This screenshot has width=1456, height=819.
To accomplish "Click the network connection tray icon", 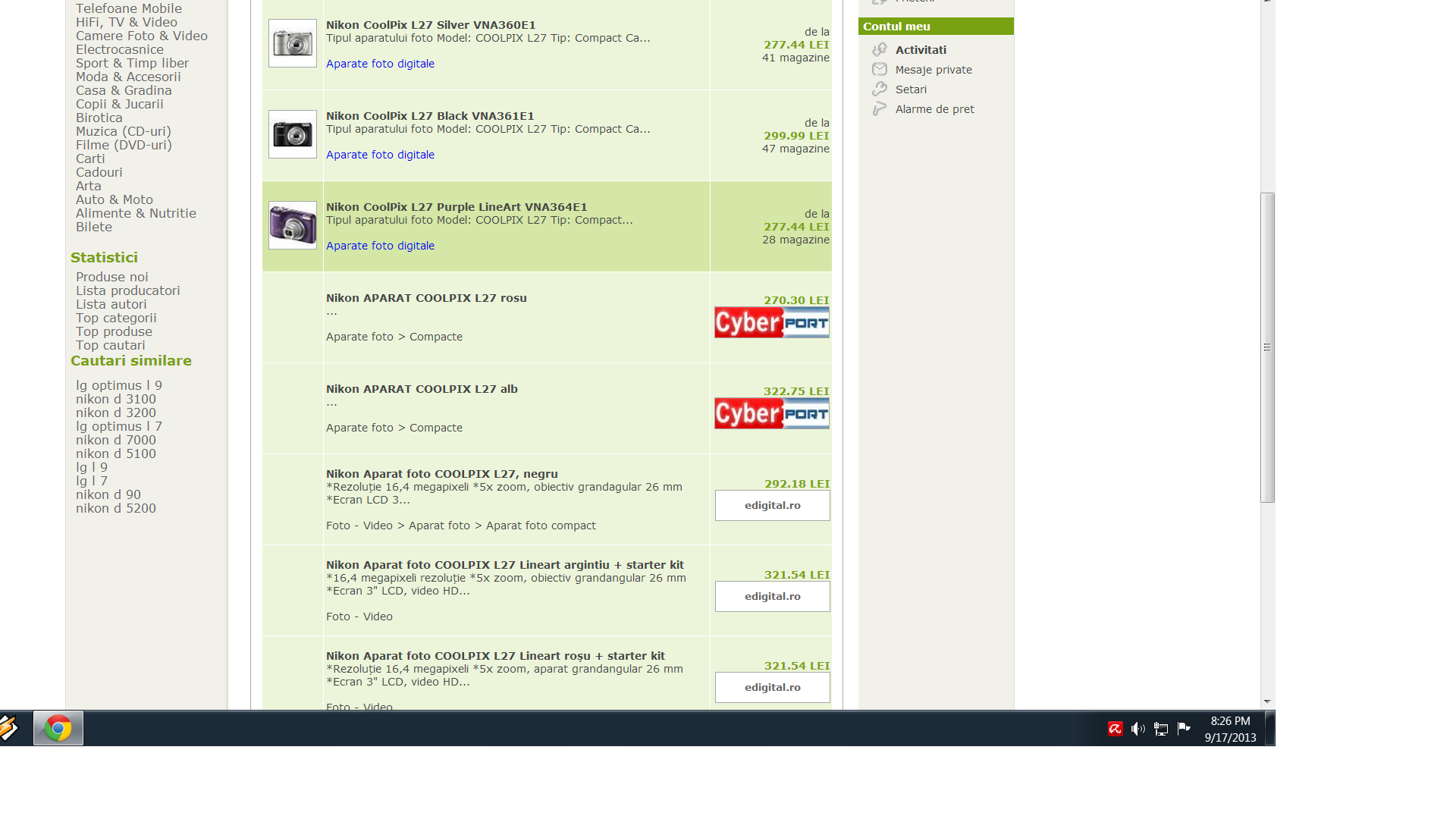I will [1161, 729].
